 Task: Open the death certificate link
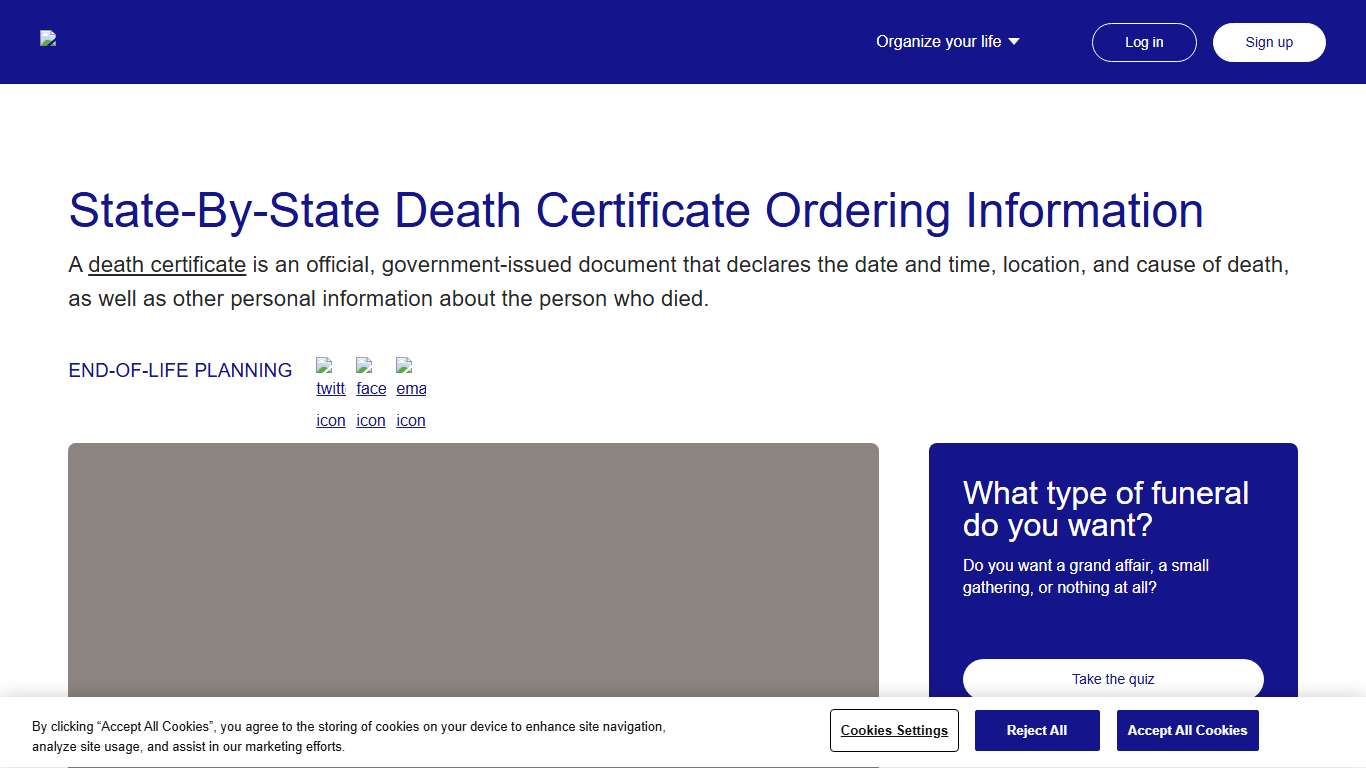click(167, 264)
